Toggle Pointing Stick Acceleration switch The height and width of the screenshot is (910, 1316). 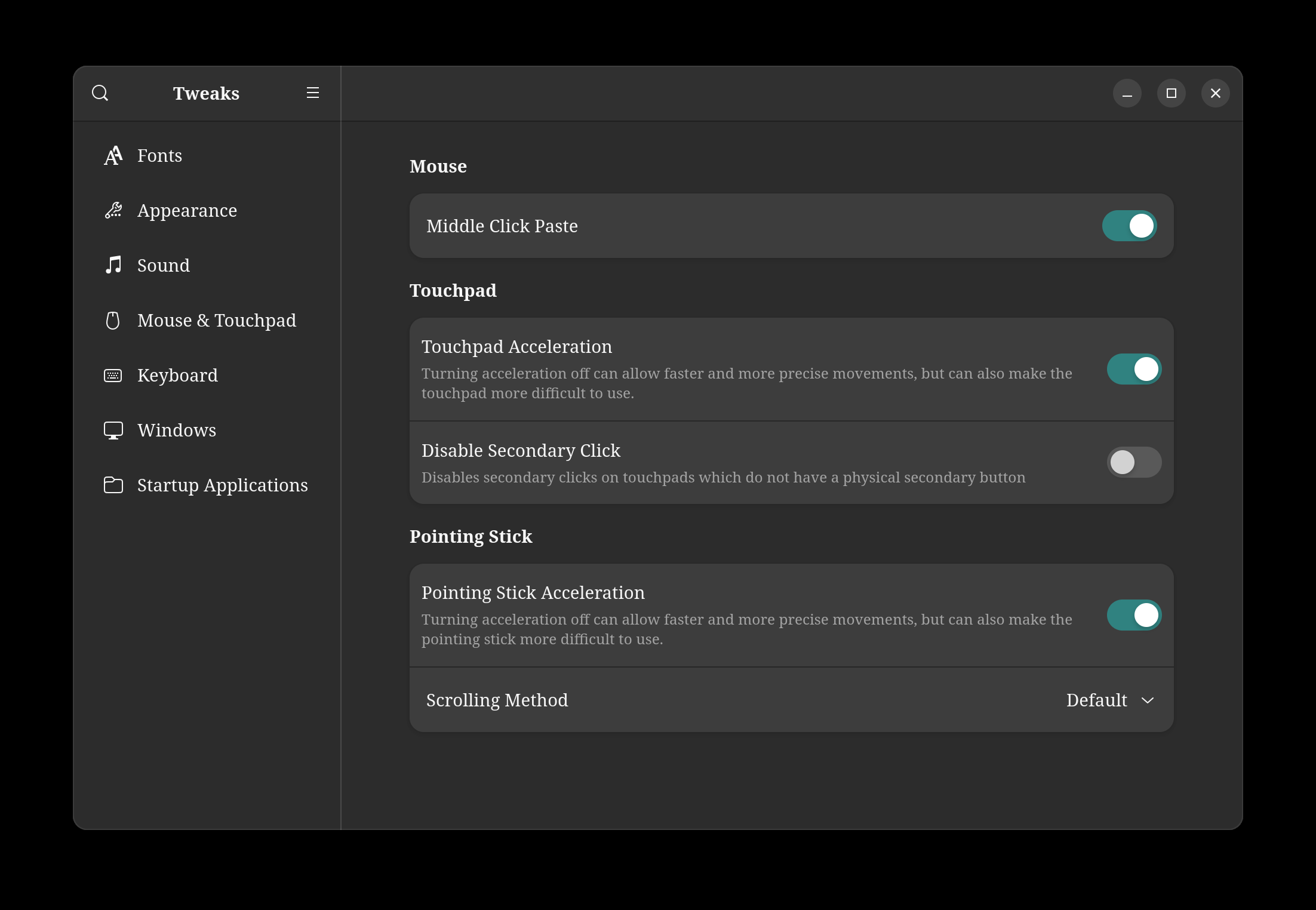[x=1134, y=615]
